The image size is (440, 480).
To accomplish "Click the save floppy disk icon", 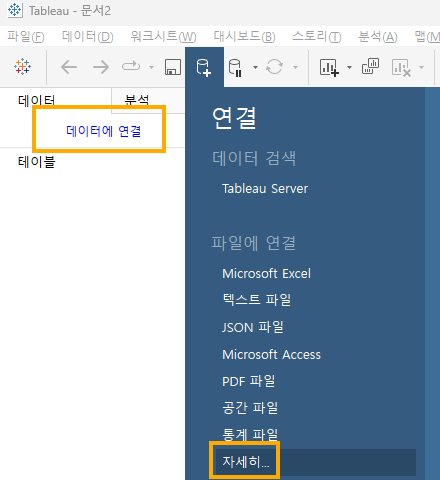I will [x=173, y=67].
